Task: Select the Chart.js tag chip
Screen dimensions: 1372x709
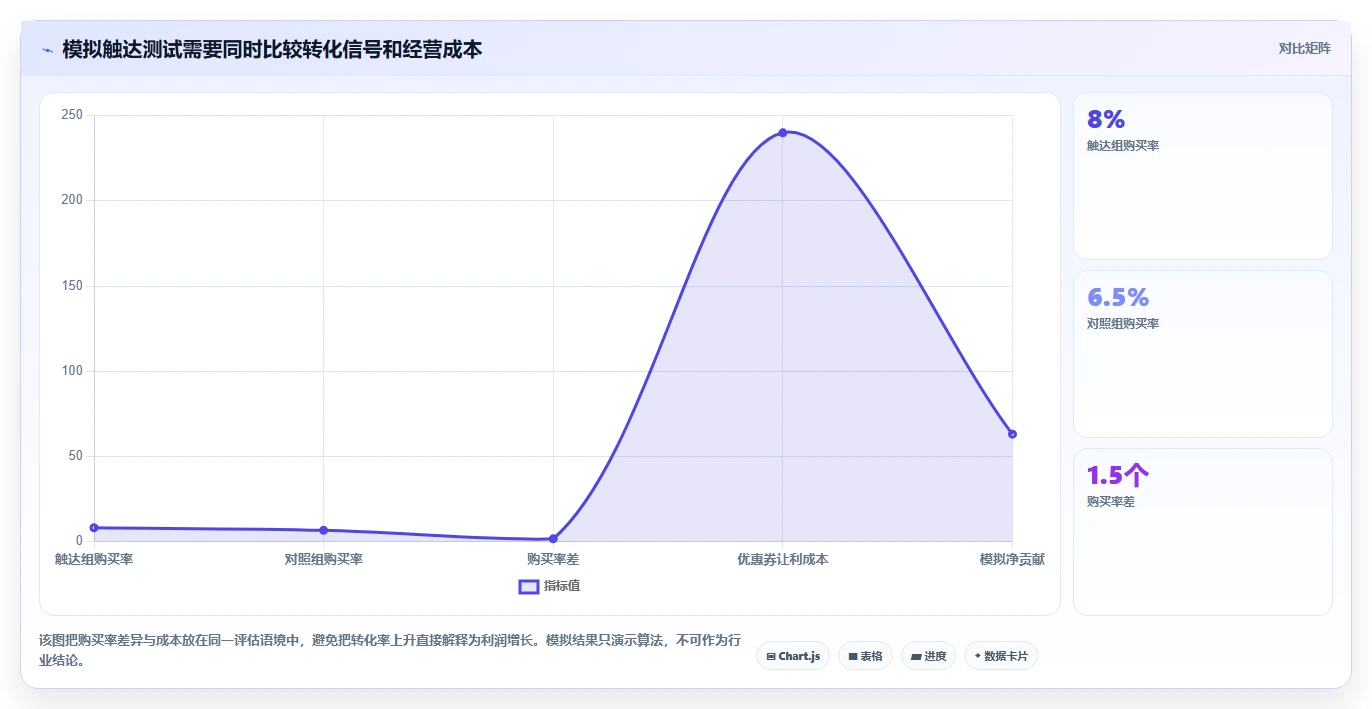Action: [792, 656]
